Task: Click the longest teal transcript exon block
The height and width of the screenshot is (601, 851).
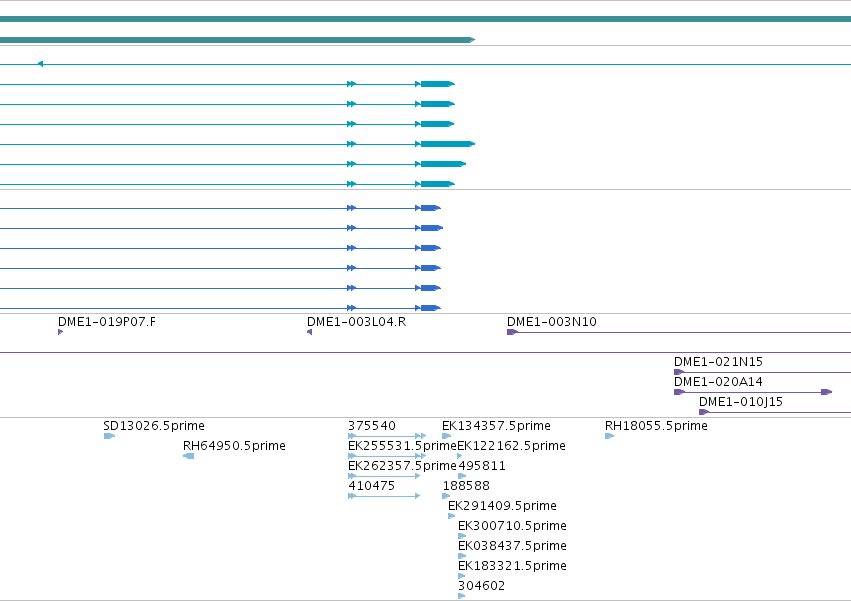Action: [448, 144]
